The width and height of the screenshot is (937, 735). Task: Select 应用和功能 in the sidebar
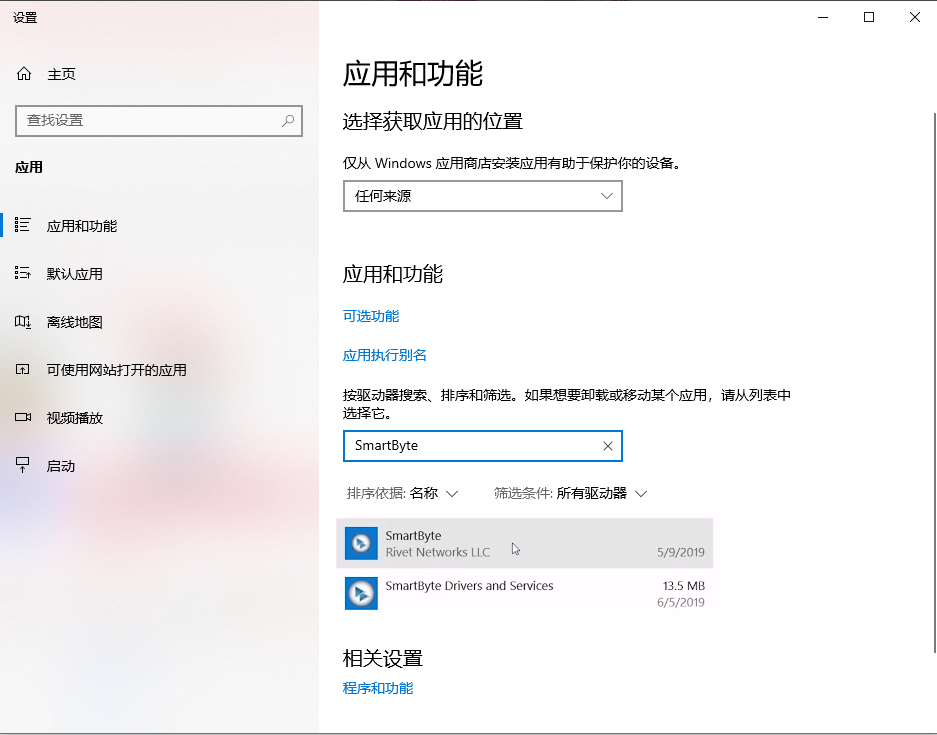(x=82, y=226)
